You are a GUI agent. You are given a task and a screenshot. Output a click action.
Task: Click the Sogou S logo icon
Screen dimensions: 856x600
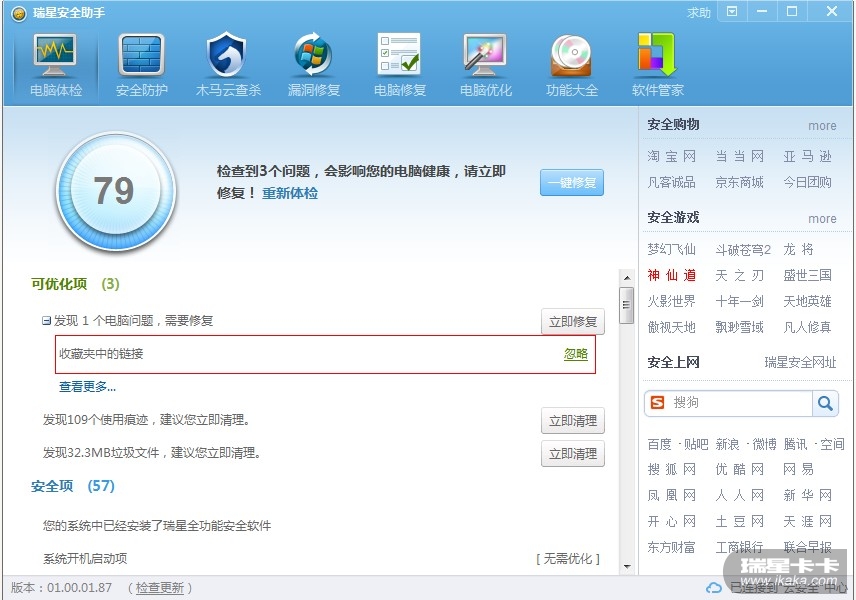coord(658,403)
